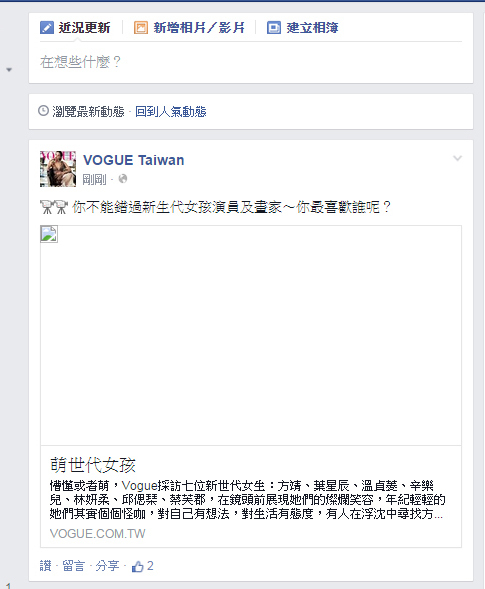Click the thumbs-up likes count icon
Viewport: 485px width, 589px height.
click(137, 566)
